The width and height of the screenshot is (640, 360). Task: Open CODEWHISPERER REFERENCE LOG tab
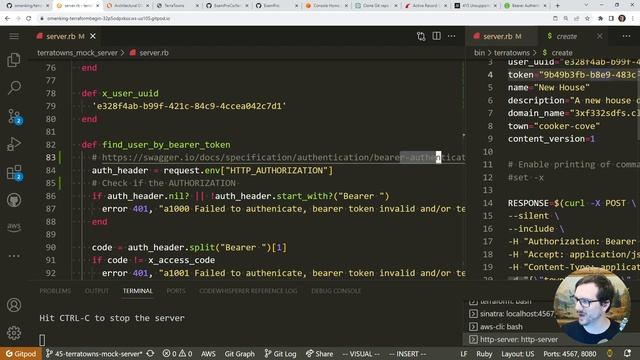(248, 291)
